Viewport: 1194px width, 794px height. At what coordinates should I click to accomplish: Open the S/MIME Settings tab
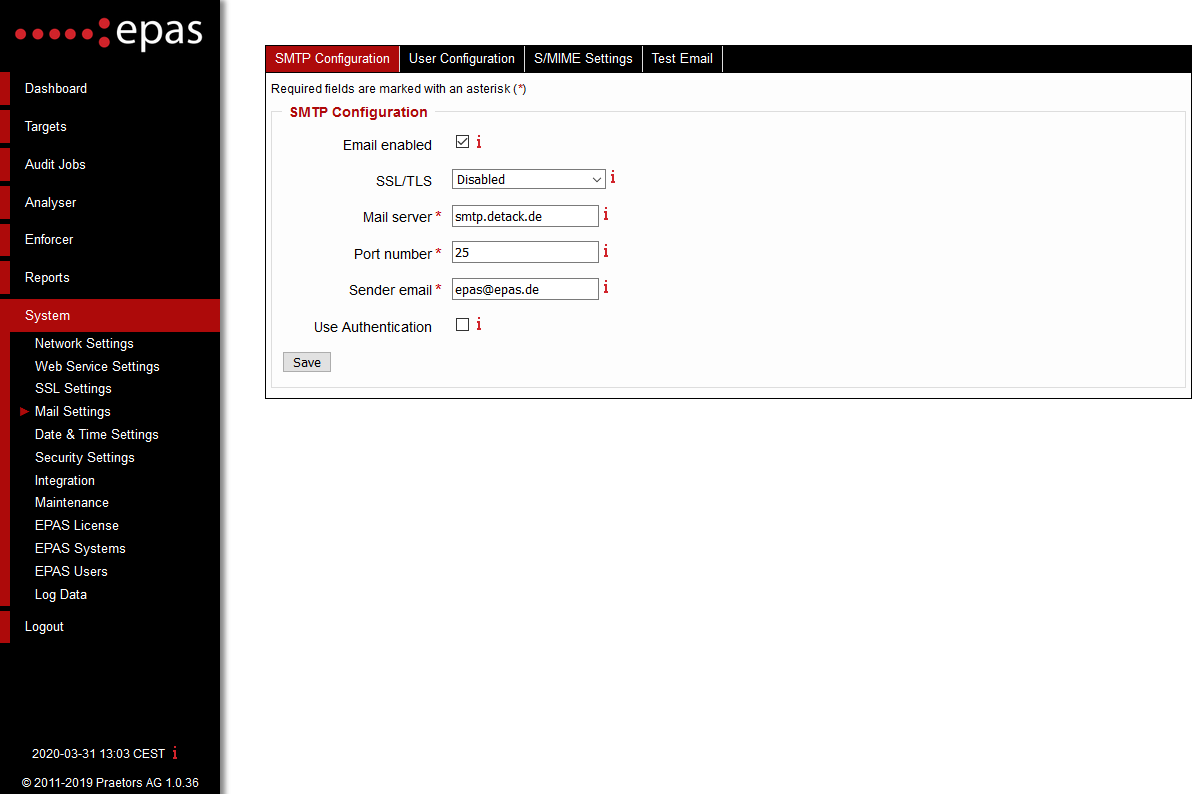(x=583, y=58)
